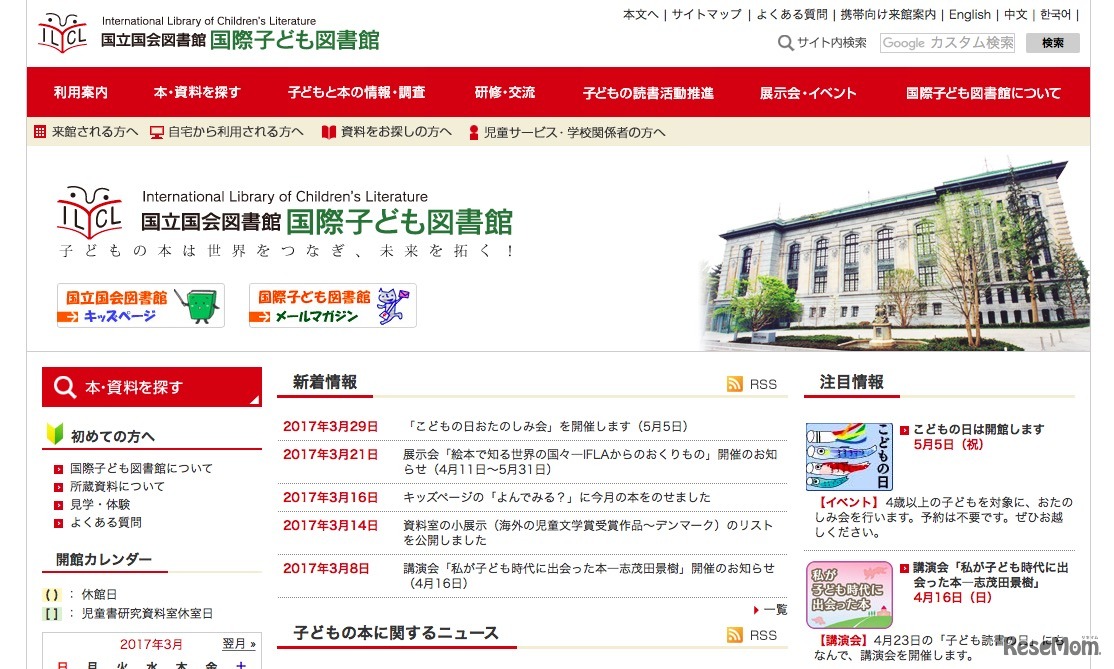The image size is (1114, 669).
Task: Open the 本・資料を探す main menu item
Action: pyautogui.click(x=198, y=92)
